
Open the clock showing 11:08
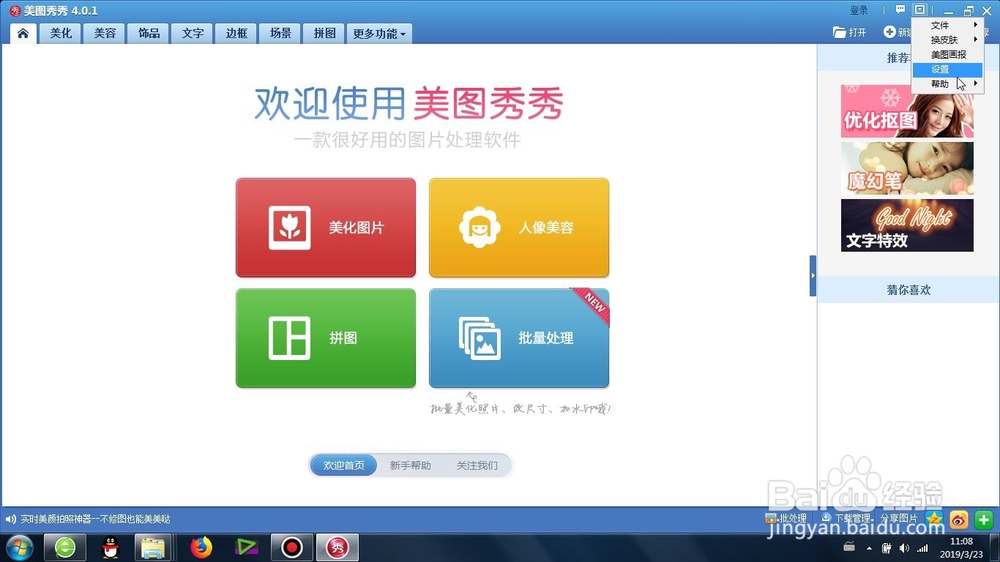pos(962,542)
